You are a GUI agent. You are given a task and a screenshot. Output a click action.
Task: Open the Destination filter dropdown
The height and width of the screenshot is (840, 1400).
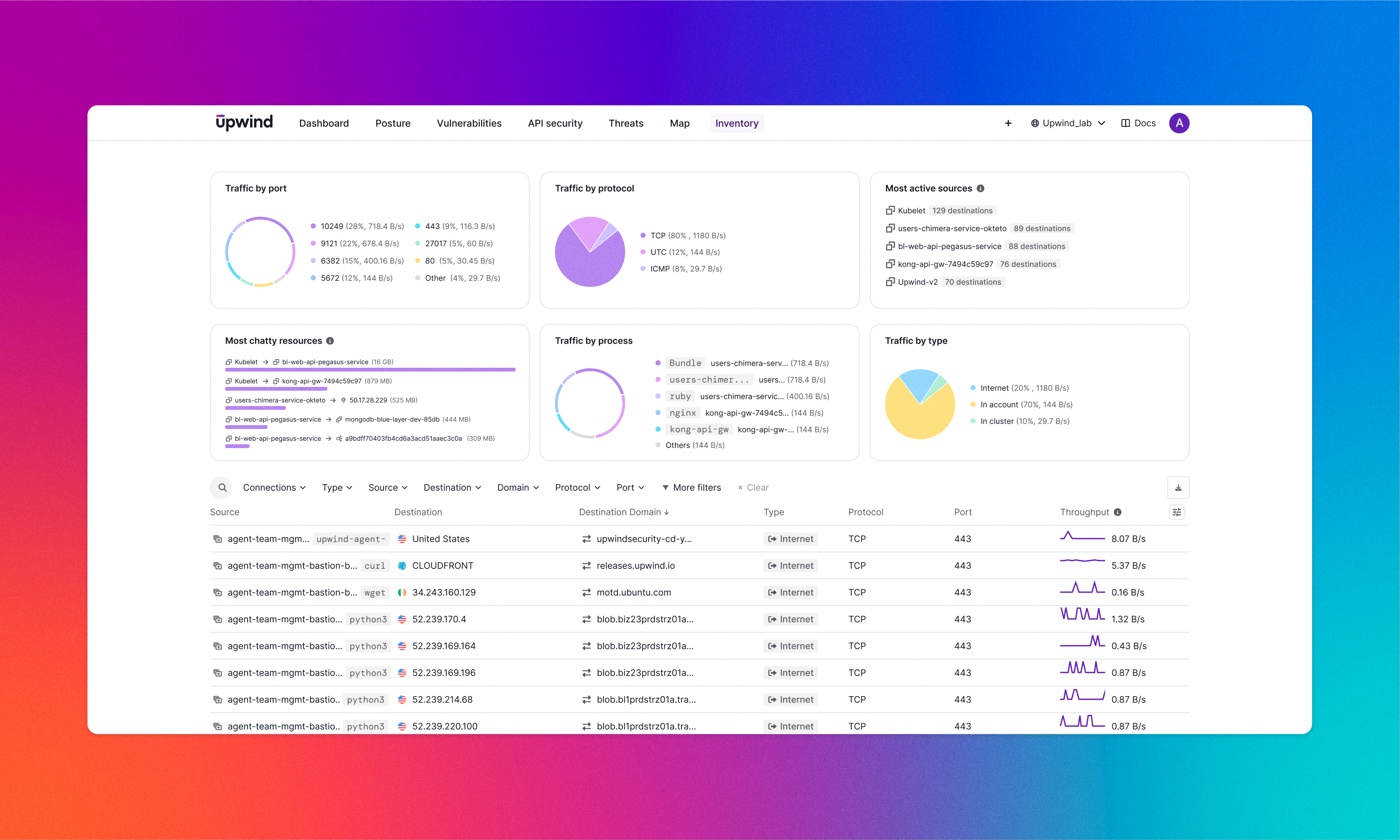tap(452, 488)
